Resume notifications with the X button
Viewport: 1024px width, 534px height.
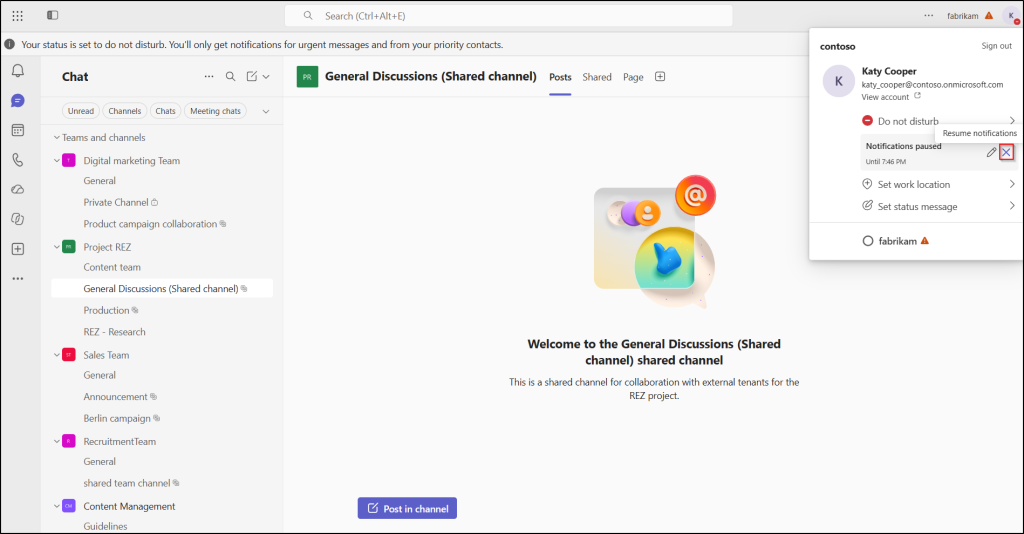[1006, 152]
